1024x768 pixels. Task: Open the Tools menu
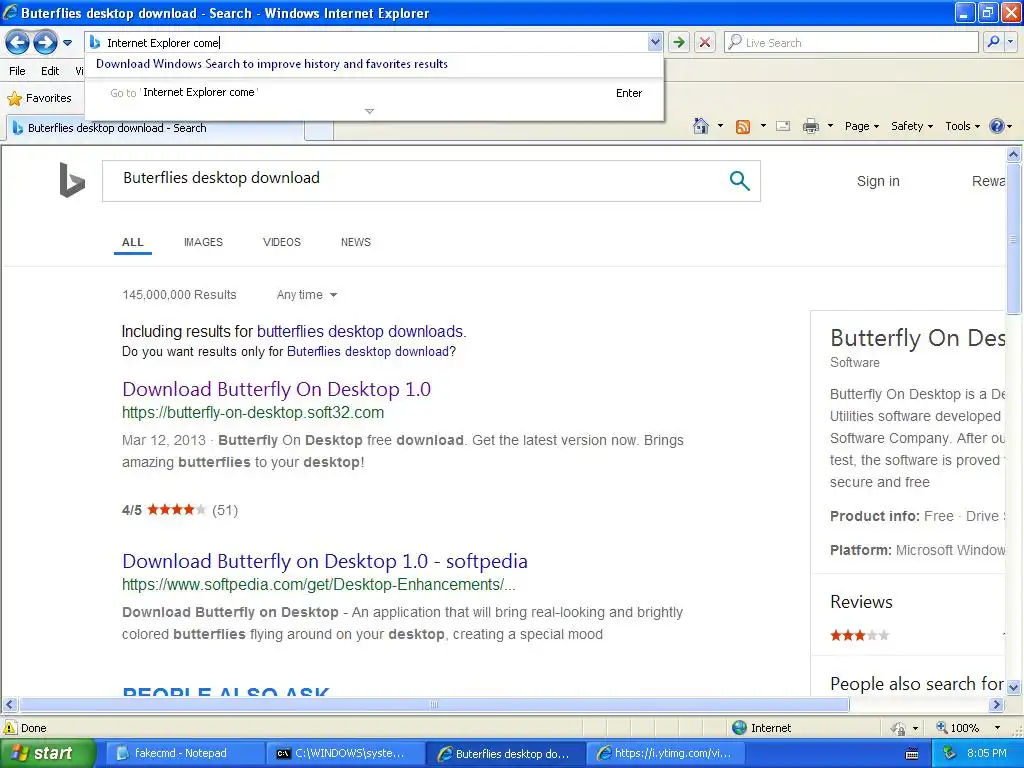point(962,126)
